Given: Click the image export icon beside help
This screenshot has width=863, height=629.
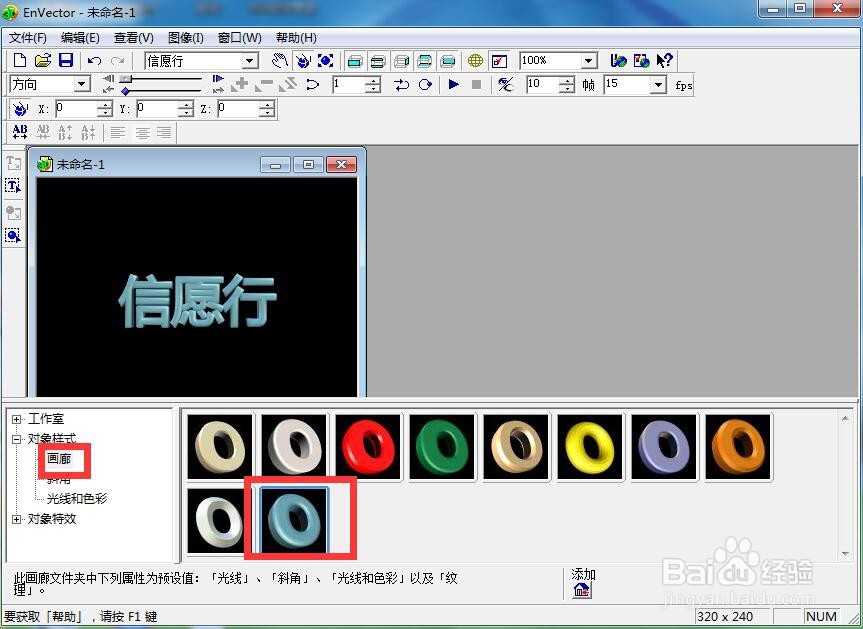Looking at the screenshot, I should [642, 61].
